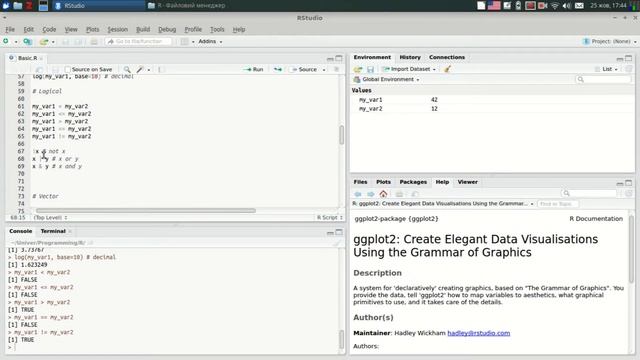Click the Wi-Fi icon in system tray
The image size is (640, 360).
[x=555, y=6]
